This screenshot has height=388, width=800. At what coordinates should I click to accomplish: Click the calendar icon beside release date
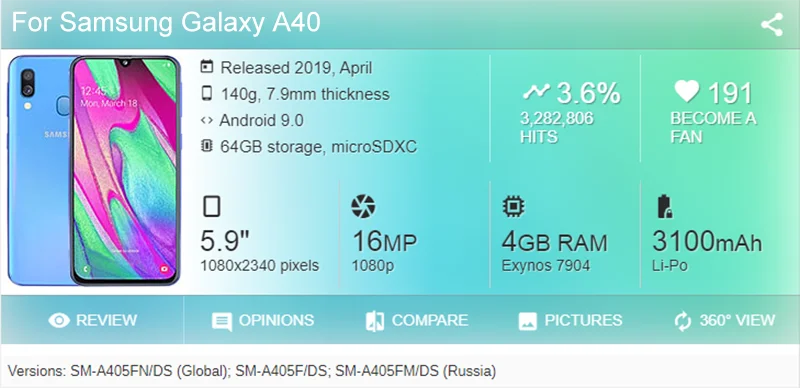207,67
